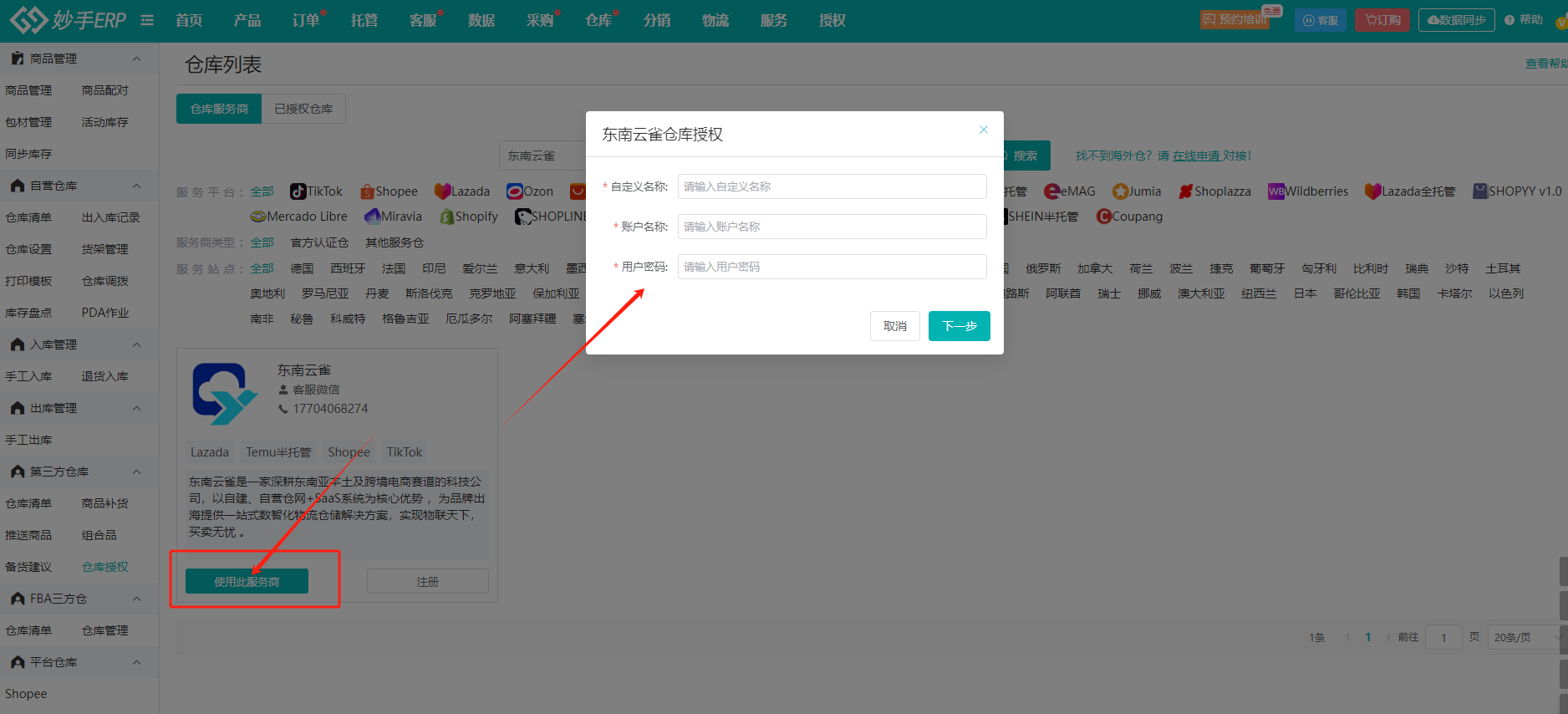The image size is (1568, 714).
Task: Click the 订购 cart button
Action: pos(1383,20)
